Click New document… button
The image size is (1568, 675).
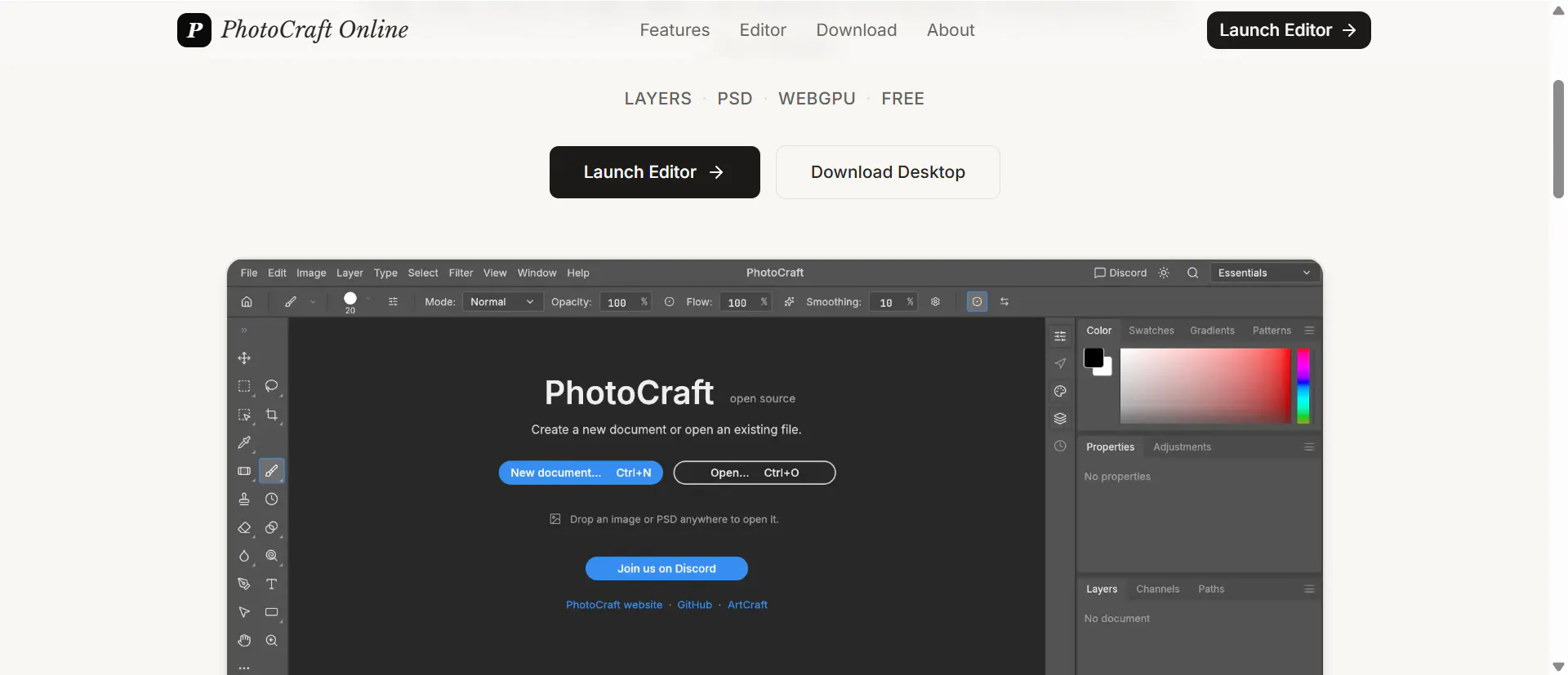click(581, 473)
